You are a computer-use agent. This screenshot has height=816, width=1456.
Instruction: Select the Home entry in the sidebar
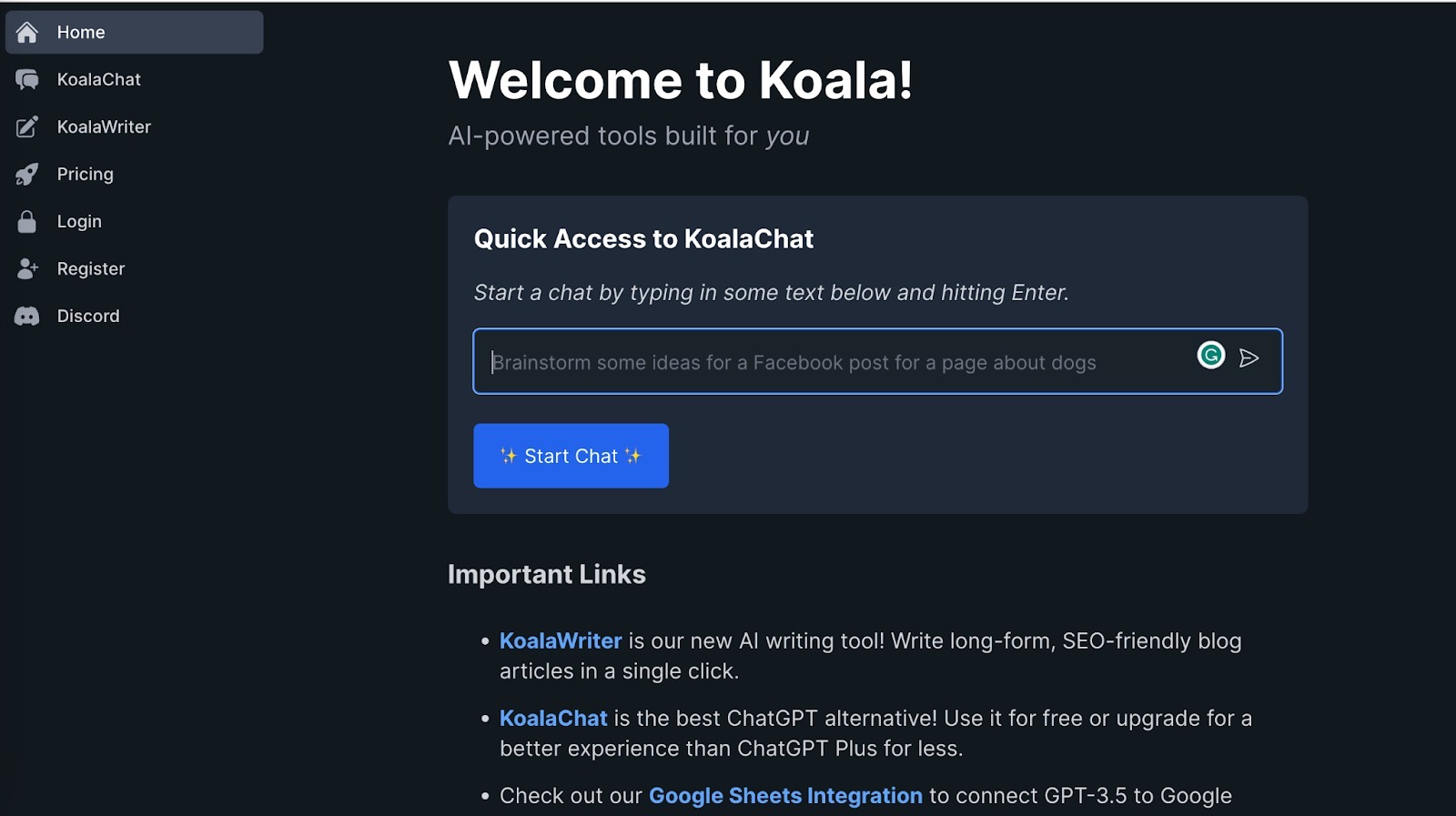point(80,31)
